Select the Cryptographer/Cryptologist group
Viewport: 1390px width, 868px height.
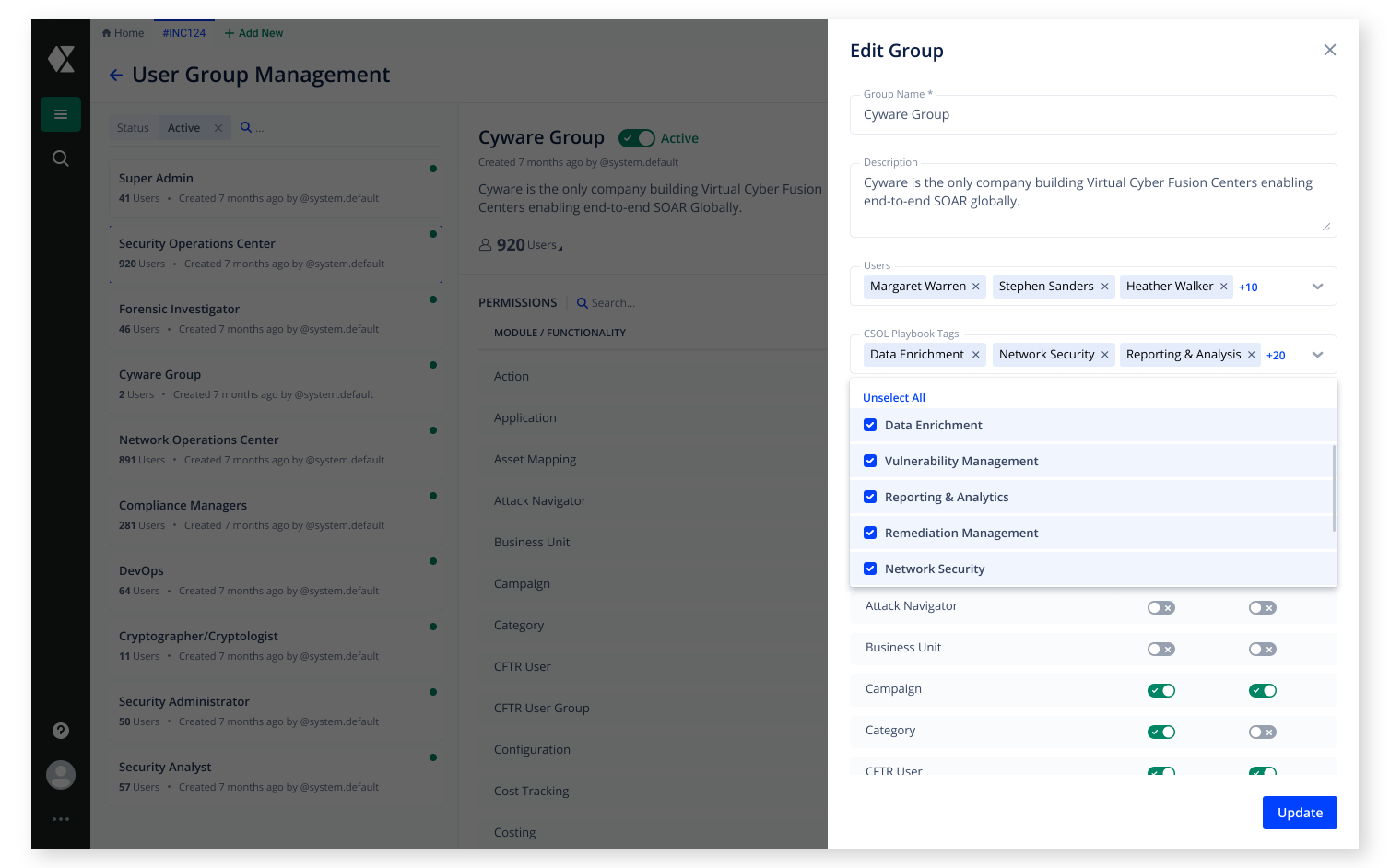tap(275, 646)
